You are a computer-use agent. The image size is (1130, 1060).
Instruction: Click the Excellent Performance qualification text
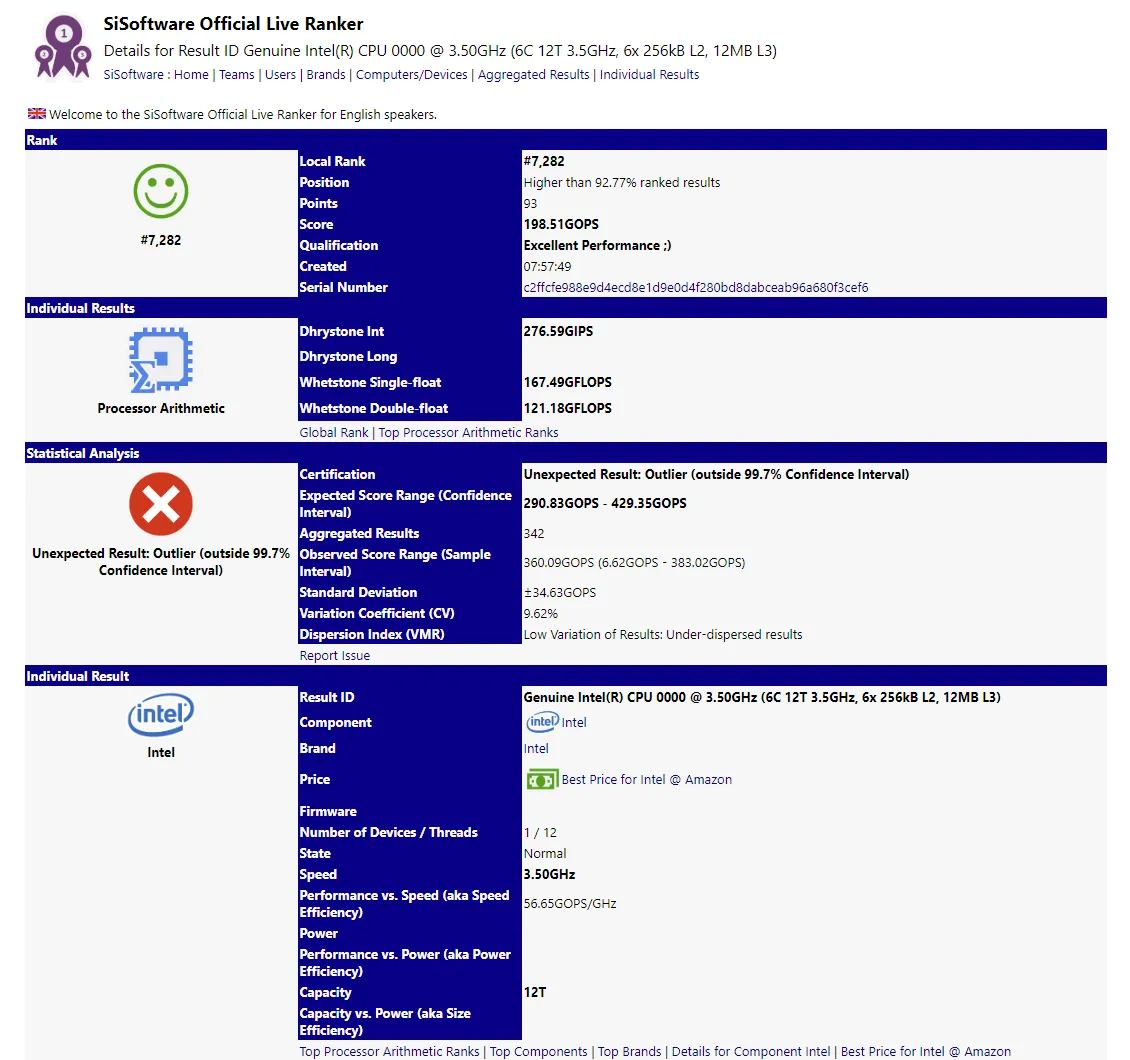597,245
